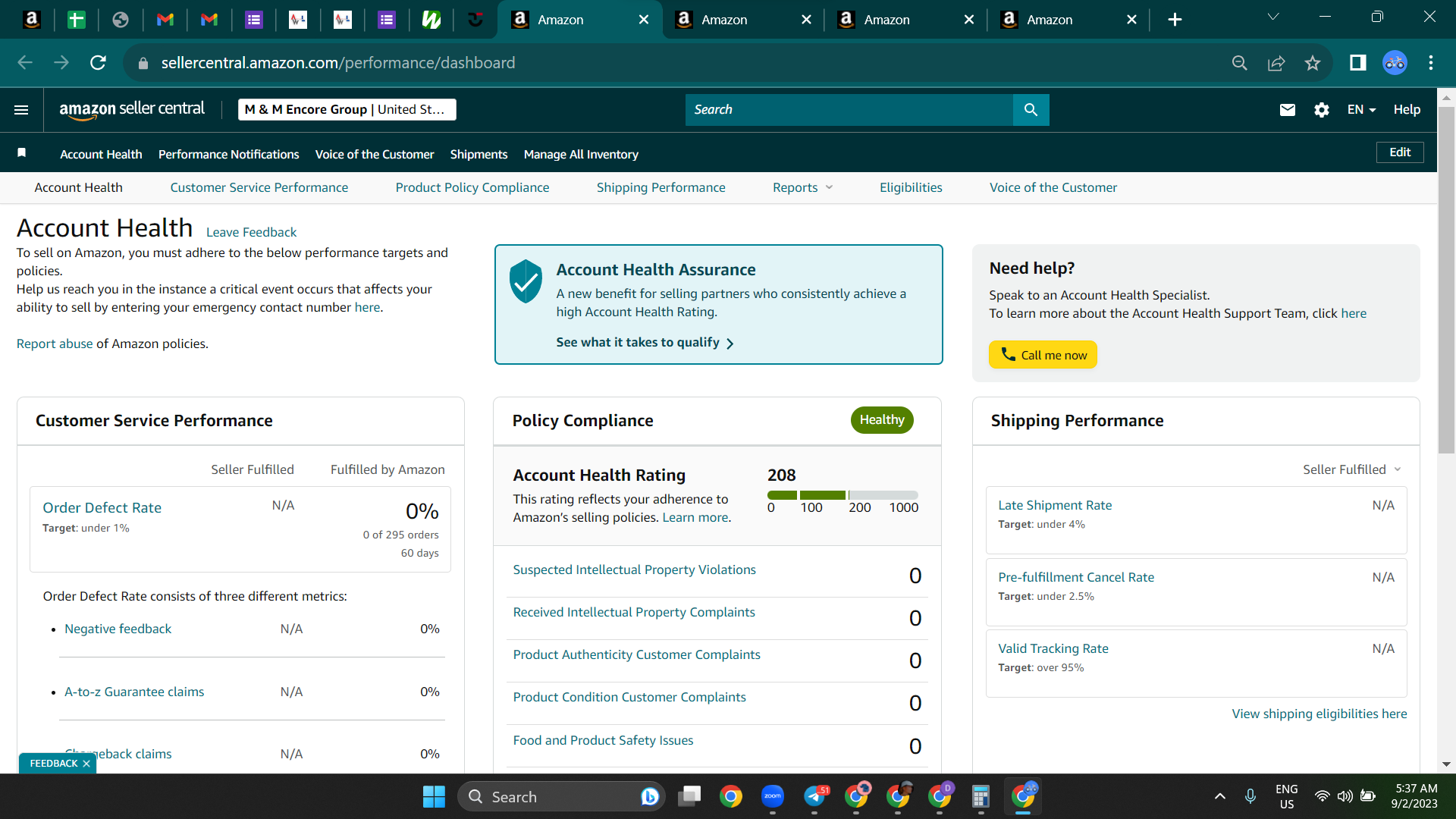The width and height of the screenshot is (1456, 819).
Task: Show hidden system tray icons
Action: point(1219,796)
